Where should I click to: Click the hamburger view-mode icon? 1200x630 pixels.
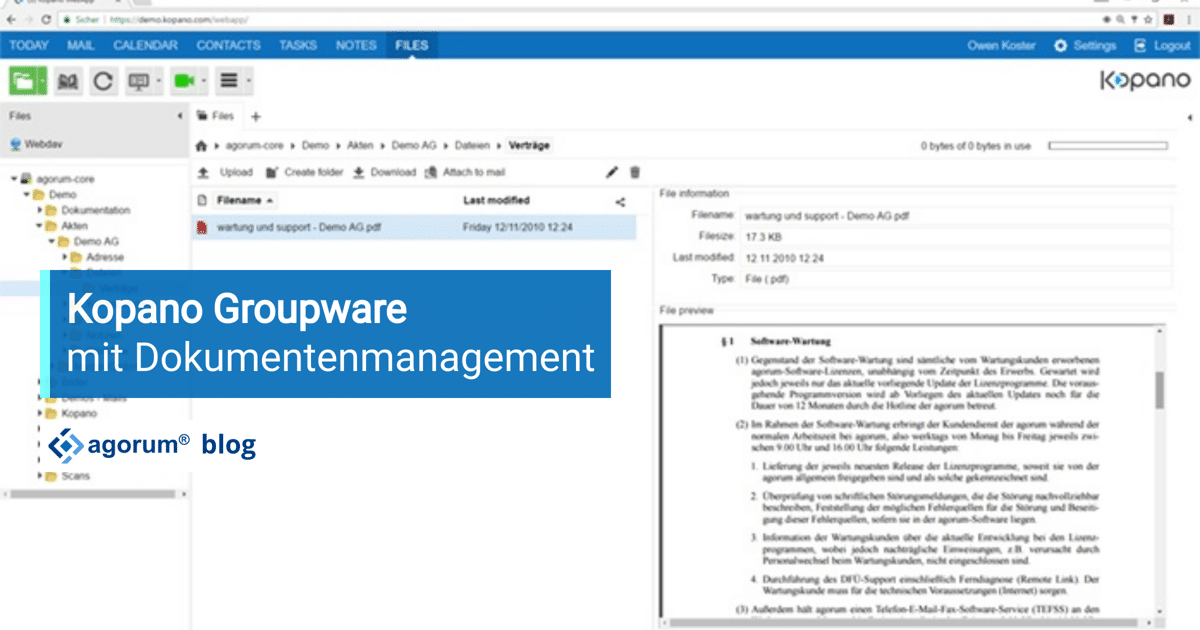point(228,81)
